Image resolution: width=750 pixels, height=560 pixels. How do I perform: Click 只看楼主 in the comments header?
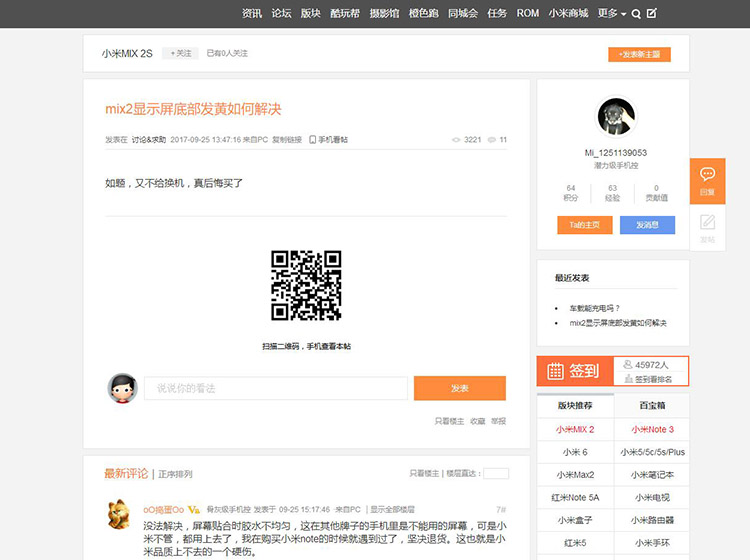424,473
